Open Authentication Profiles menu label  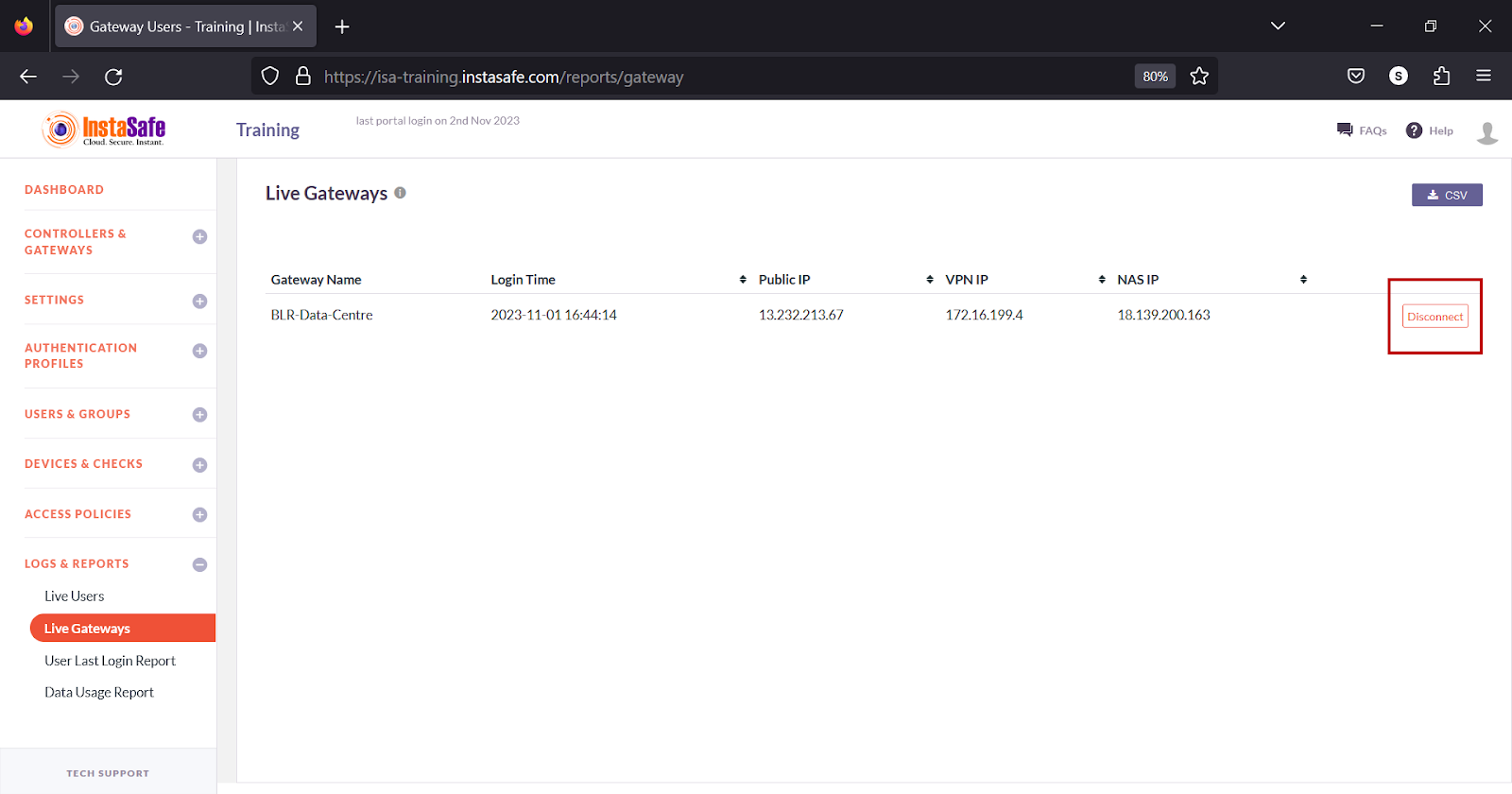(x=80, y=355)
